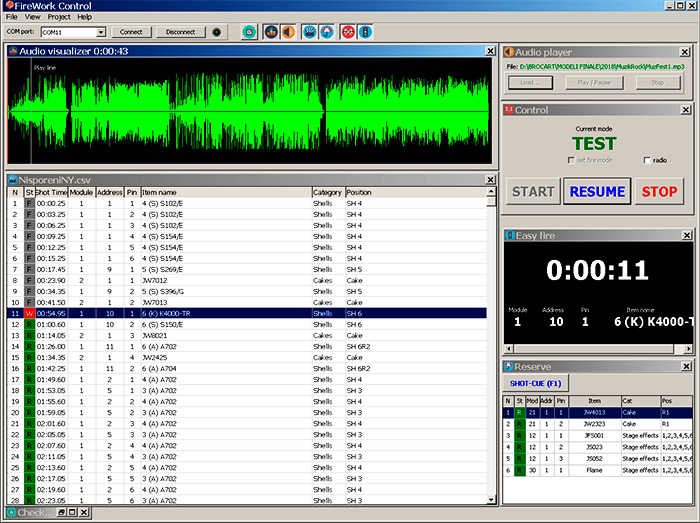Click the orange speaker audio player icon
The height and width of the screenshot is (523, 700).
pos(288,32)
